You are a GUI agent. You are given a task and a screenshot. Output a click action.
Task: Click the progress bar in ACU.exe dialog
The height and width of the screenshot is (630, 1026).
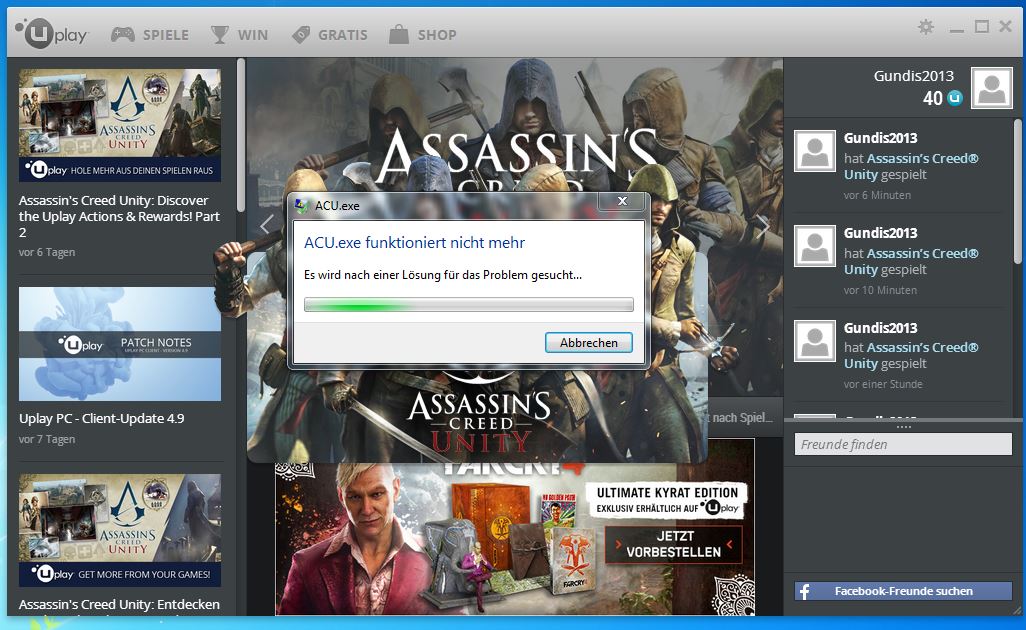[469, 305]
